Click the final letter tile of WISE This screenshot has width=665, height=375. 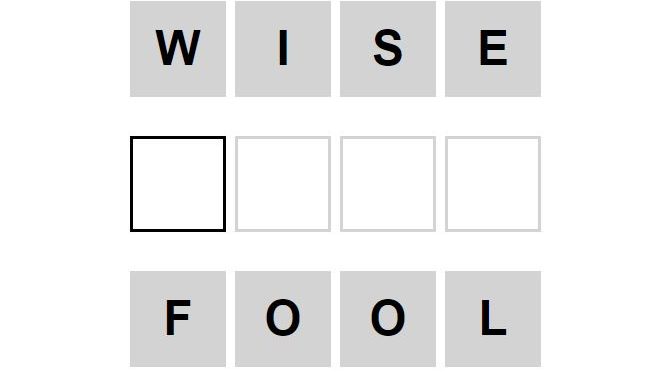click(x=493, y=49)
